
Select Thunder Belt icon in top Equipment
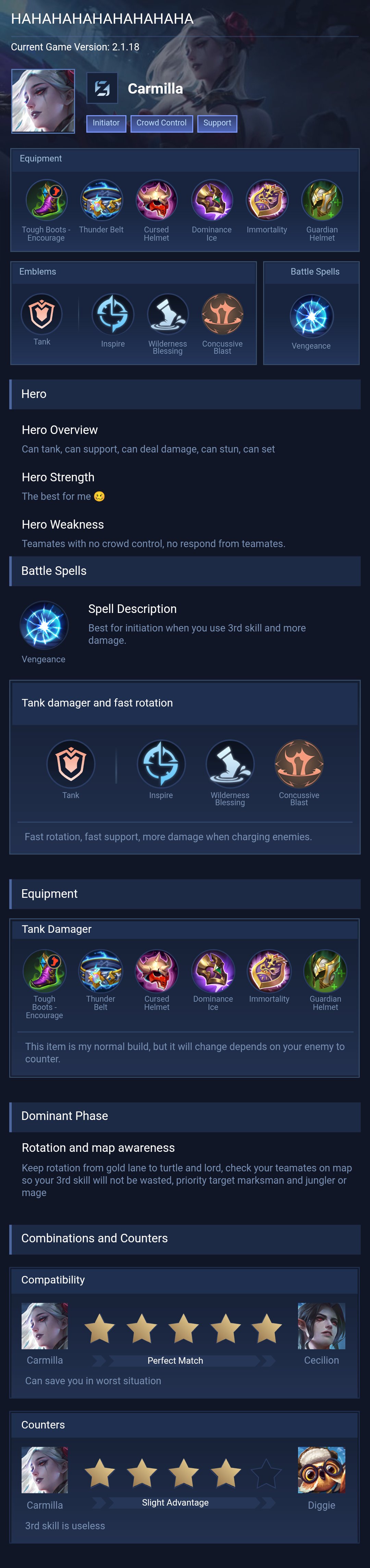101,200
